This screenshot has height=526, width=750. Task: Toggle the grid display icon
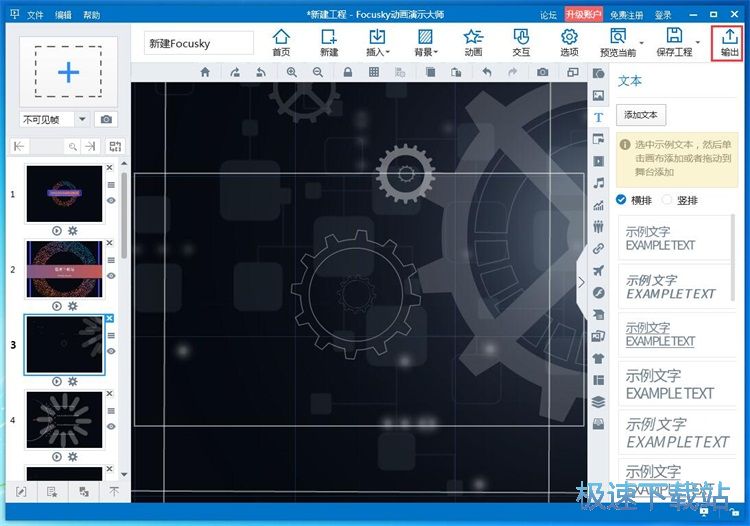tap(374, 72)
